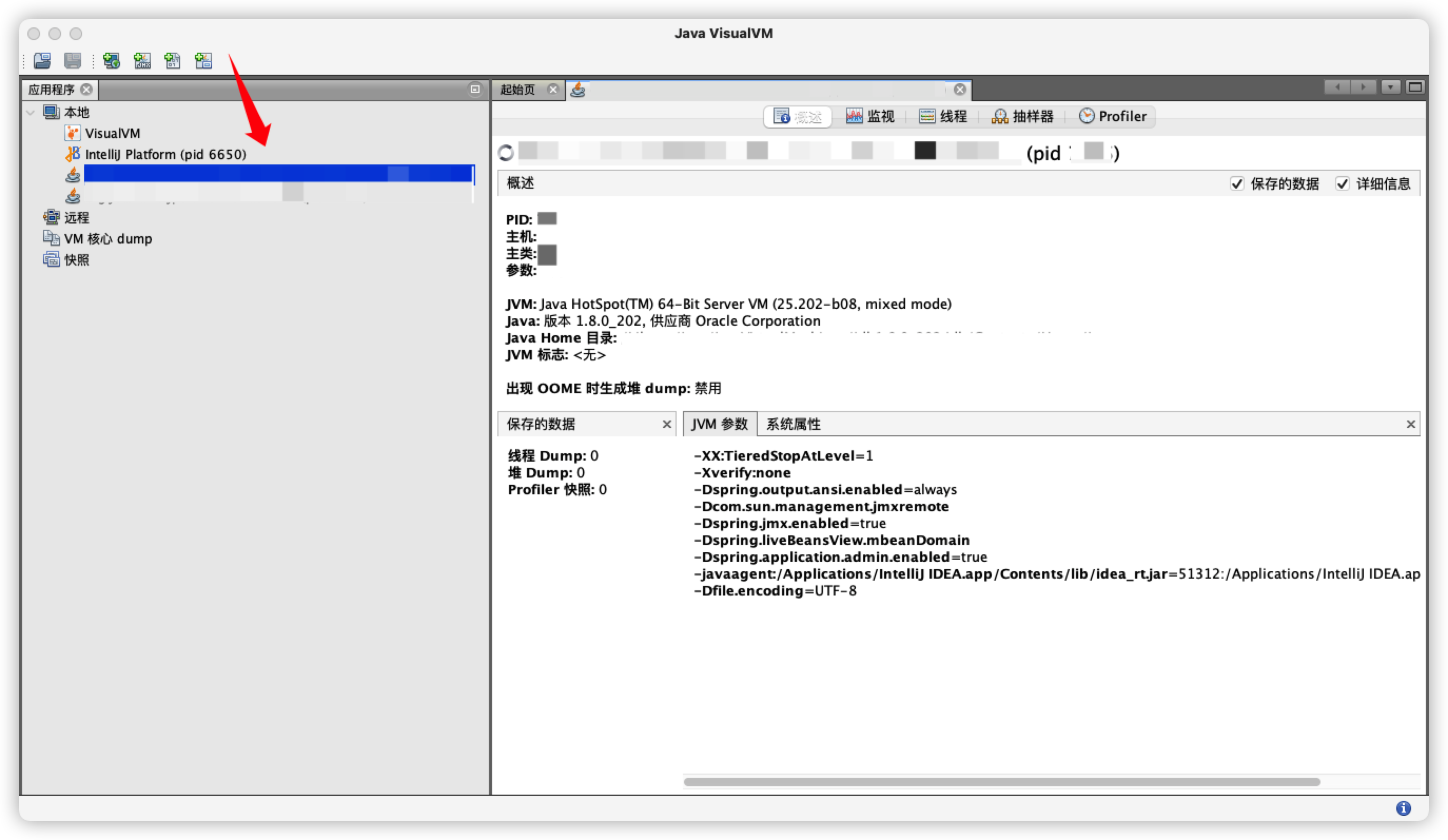Image resolution: width=1448 pixels, height=840 pixels.
Task: Uncheck the 详细信息 checkbox
Action: click(1342, 184)
